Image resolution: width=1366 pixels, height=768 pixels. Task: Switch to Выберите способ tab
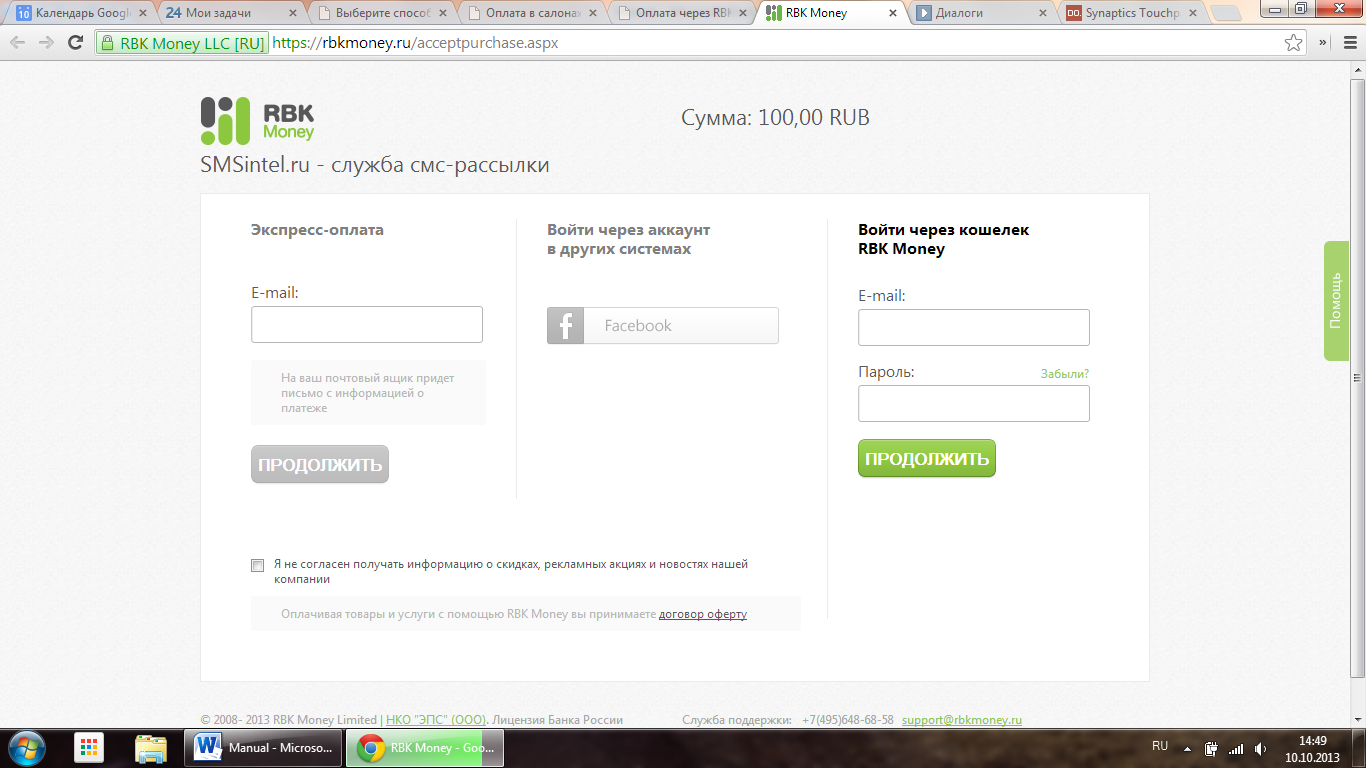pyautogui.click(x=381, y=13)
